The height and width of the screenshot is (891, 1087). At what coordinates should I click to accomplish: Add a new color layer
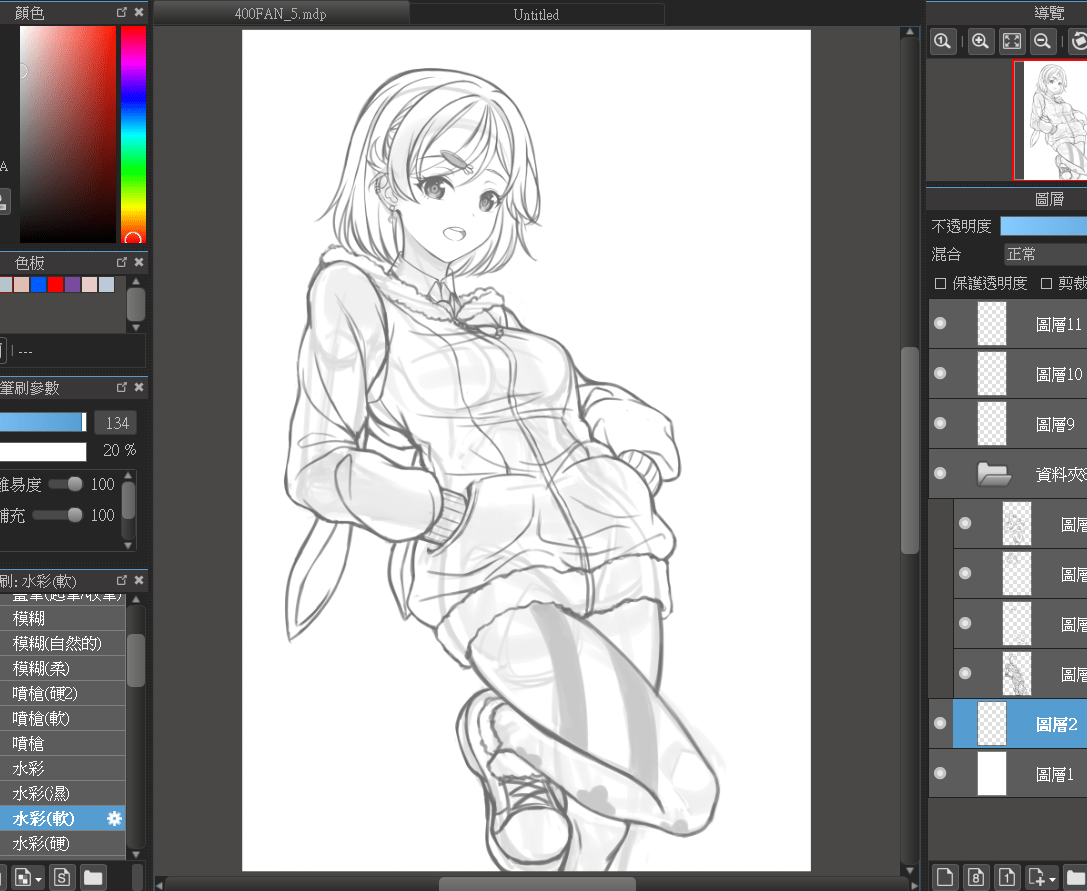[944, 877]
